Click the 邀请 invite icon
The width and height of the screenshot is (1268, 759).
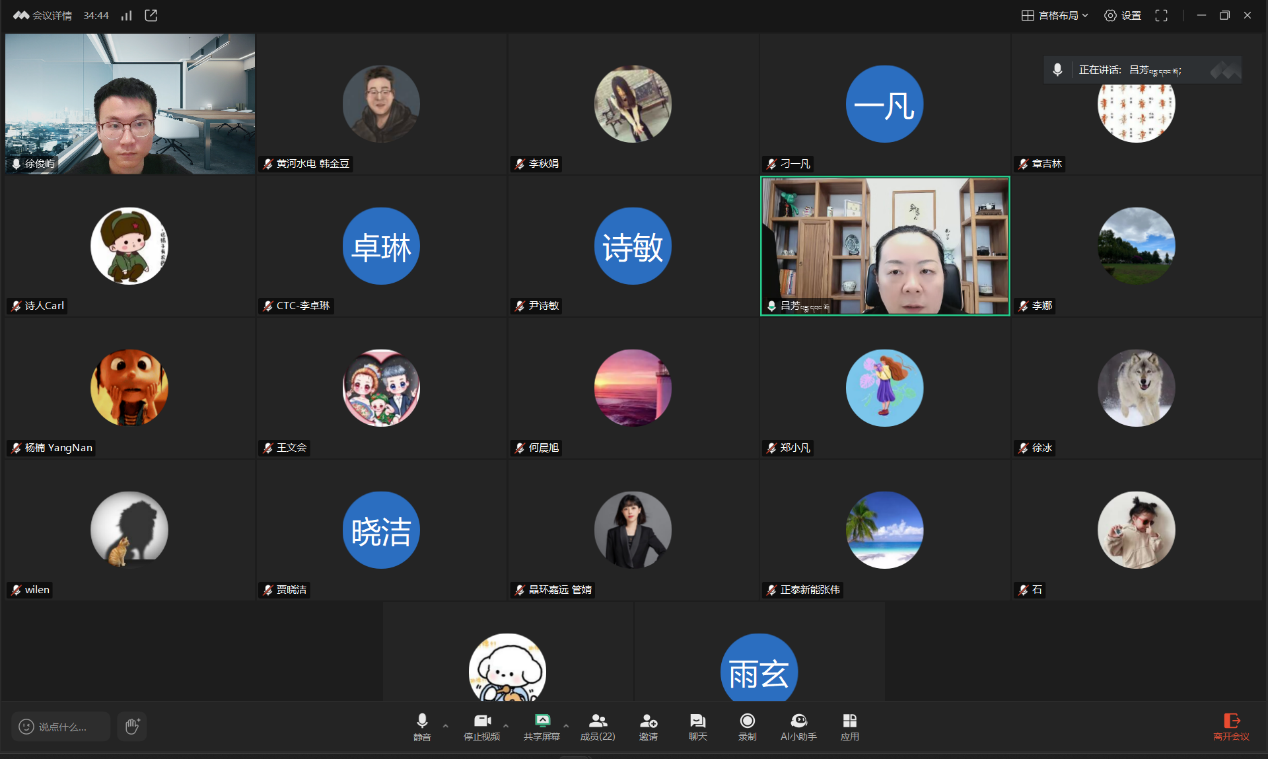(648, 726)
